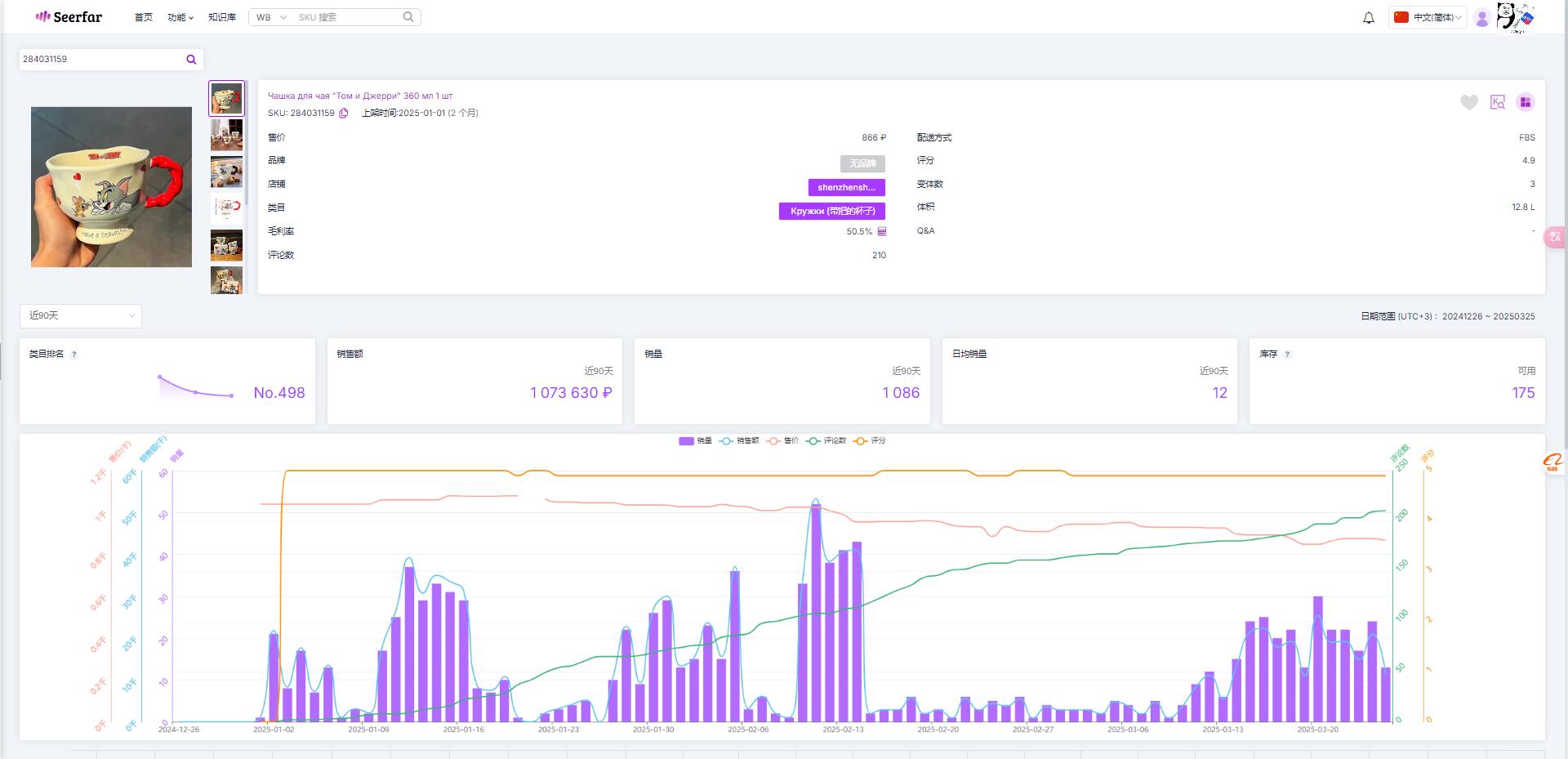Click the 210 review count value
The height and width of the screenshot is (759, 1568).
[x=879, y=255]
